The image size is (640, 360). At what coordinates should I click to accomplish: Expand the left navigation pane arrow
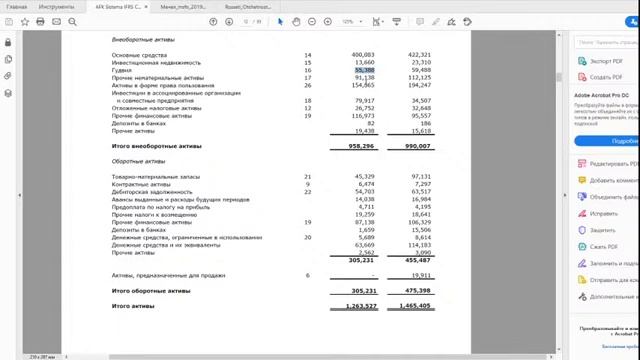point(19,195)
